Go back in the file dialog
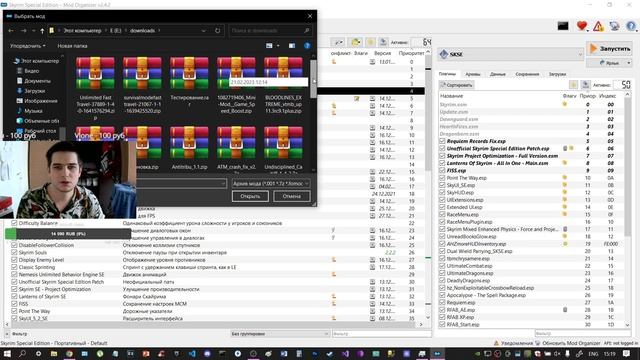This screenshot has height=360, width=640. point(11,31)
